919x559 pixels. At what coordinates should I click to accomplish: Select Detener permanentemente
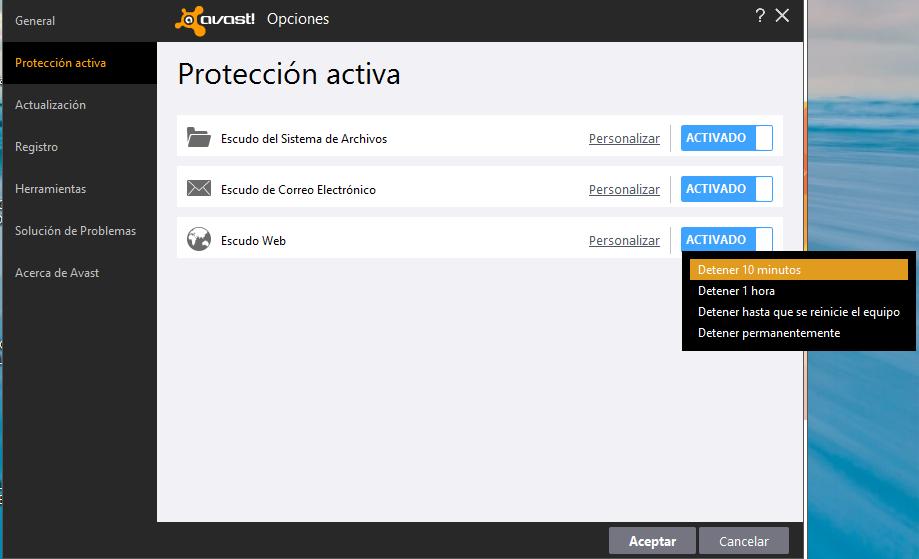pos(799,333)
